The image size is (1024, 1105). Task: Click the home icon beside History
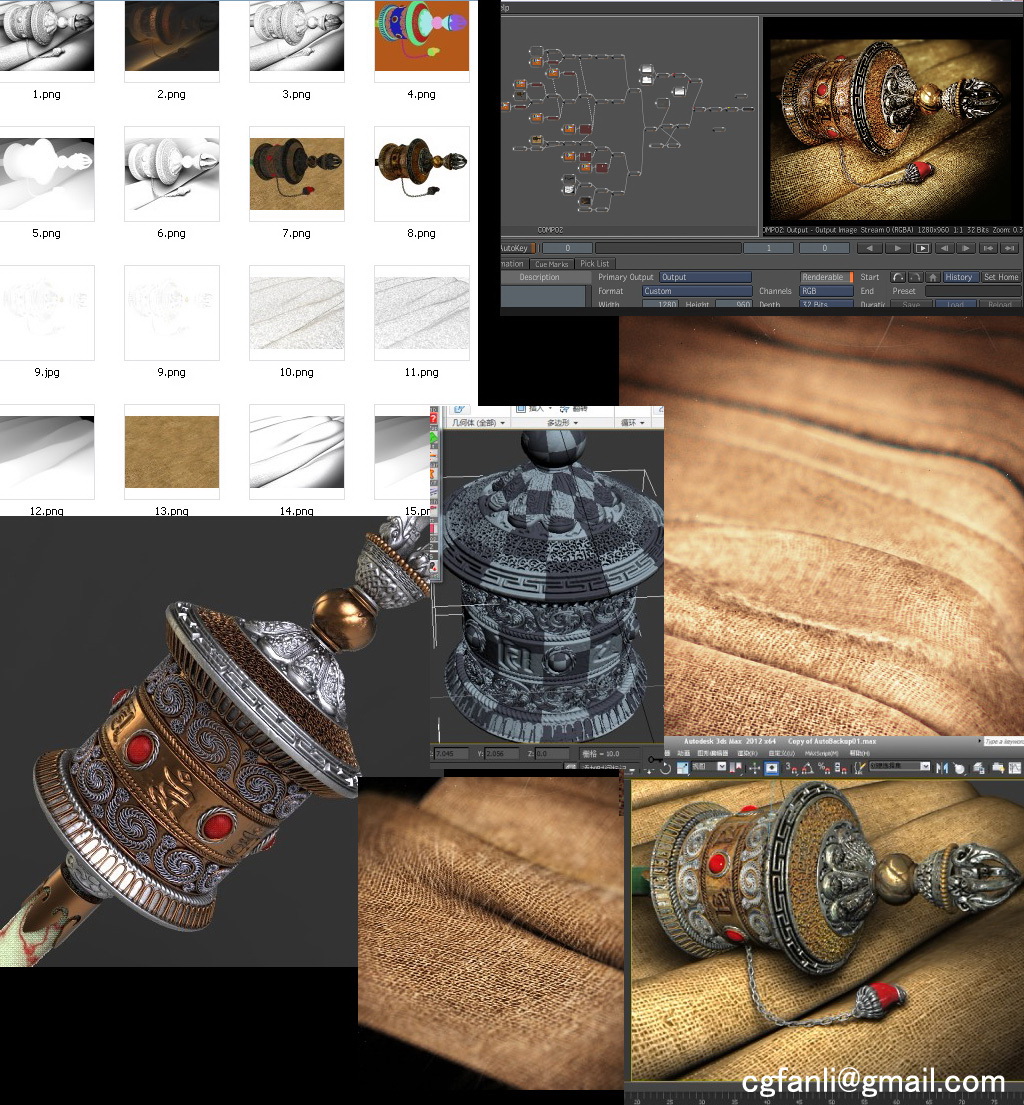pos(932,277)
